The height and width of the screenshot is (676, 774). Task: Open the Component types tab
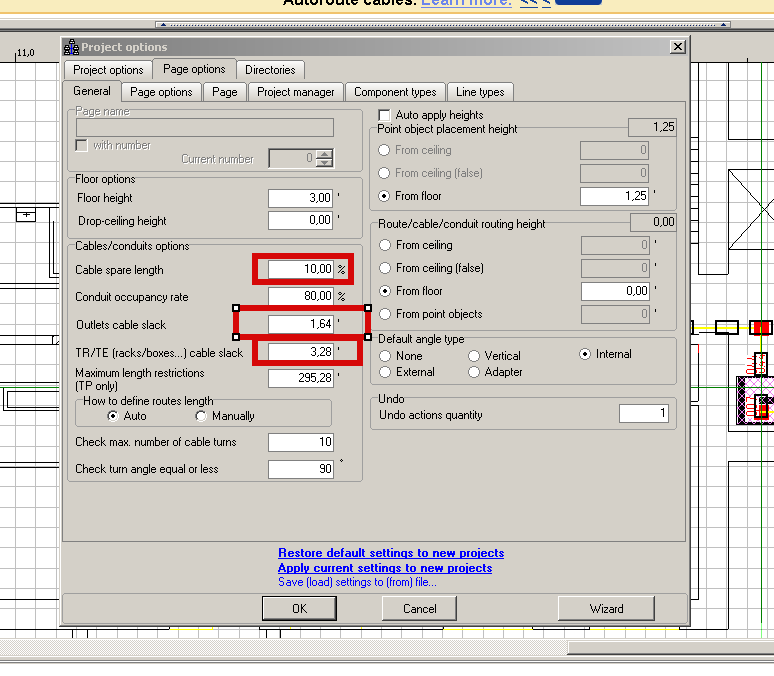coord(395,92)
